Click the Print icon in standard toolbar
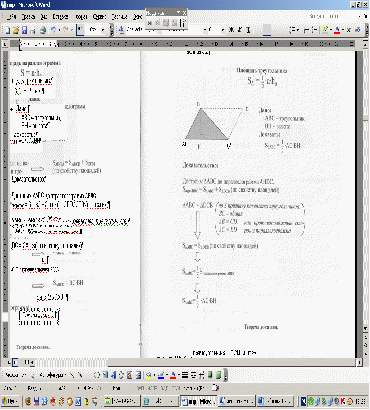Screen dimensions: 370x410 43,30
